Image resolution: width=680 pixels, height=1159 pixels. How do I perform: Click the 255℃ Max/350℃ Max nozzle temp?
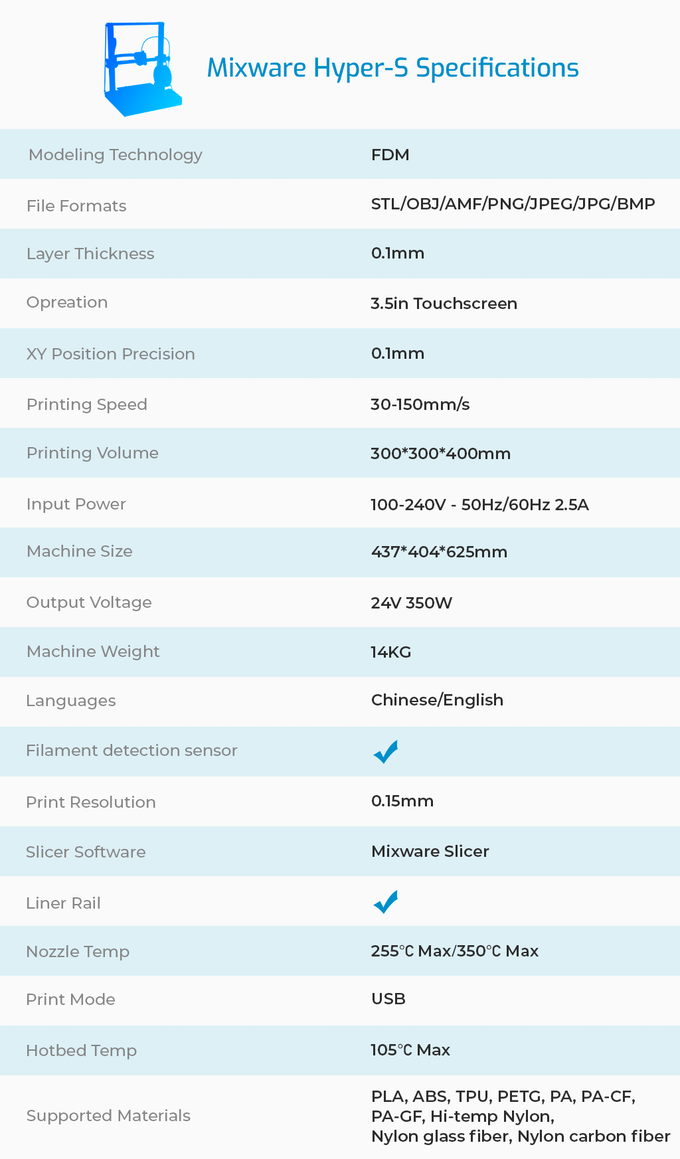click(x=454, y=951)
